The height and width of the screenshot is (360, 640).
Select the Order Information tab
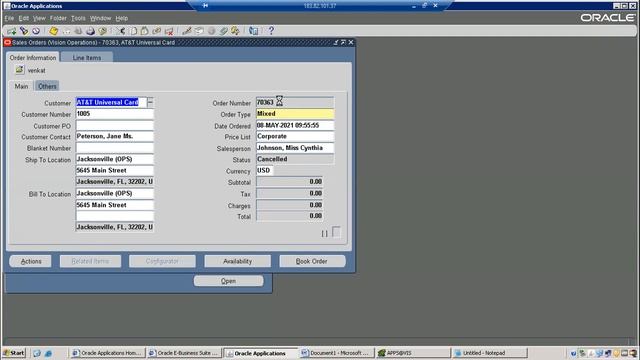coord(33,58)
